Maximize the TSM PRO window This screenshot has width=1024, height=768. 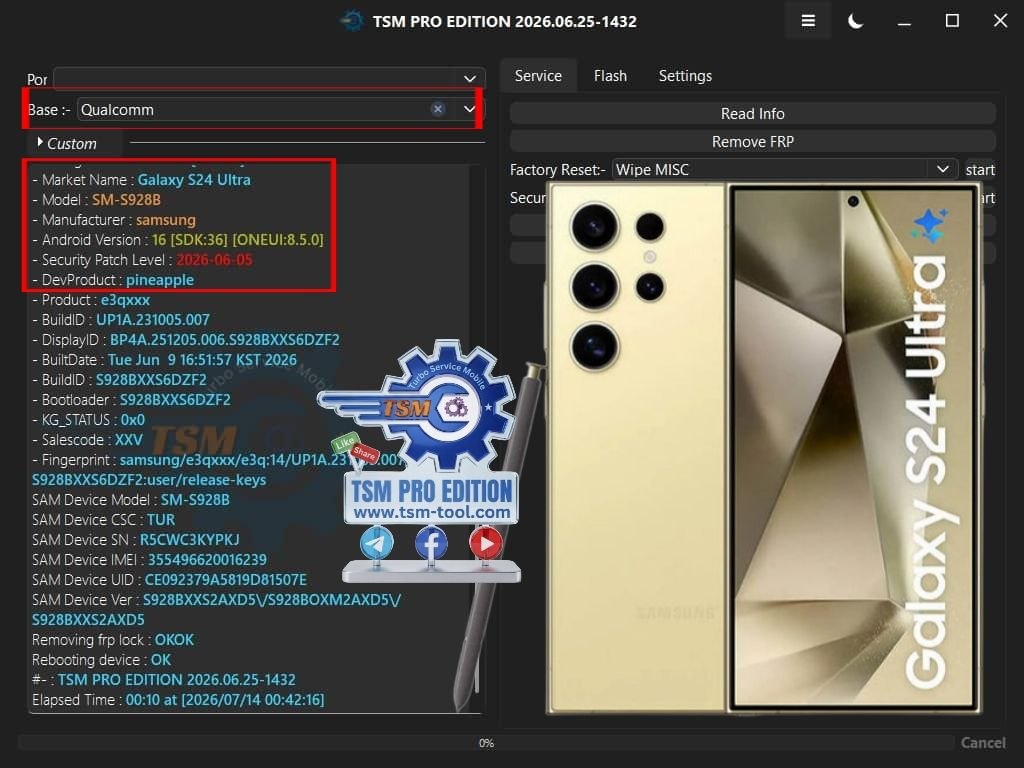(952, 21)
